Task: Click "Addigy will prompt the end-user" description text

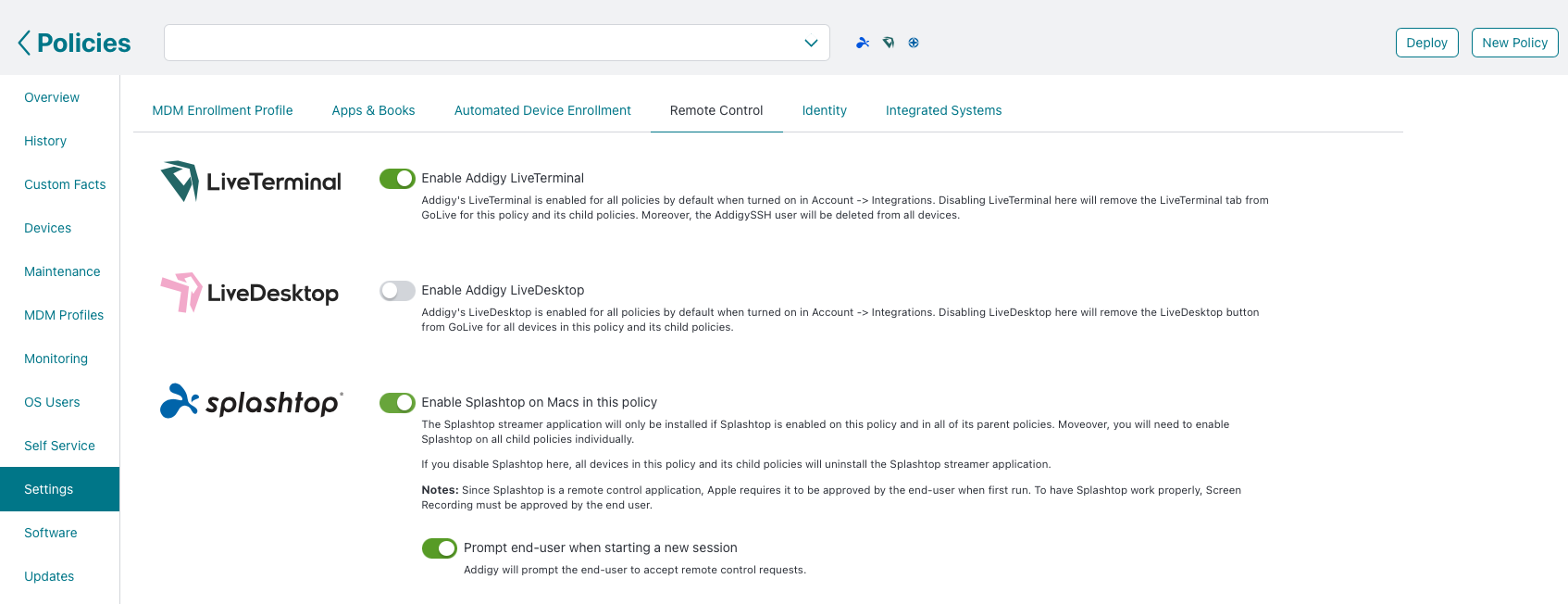Action: click(635, 570)
